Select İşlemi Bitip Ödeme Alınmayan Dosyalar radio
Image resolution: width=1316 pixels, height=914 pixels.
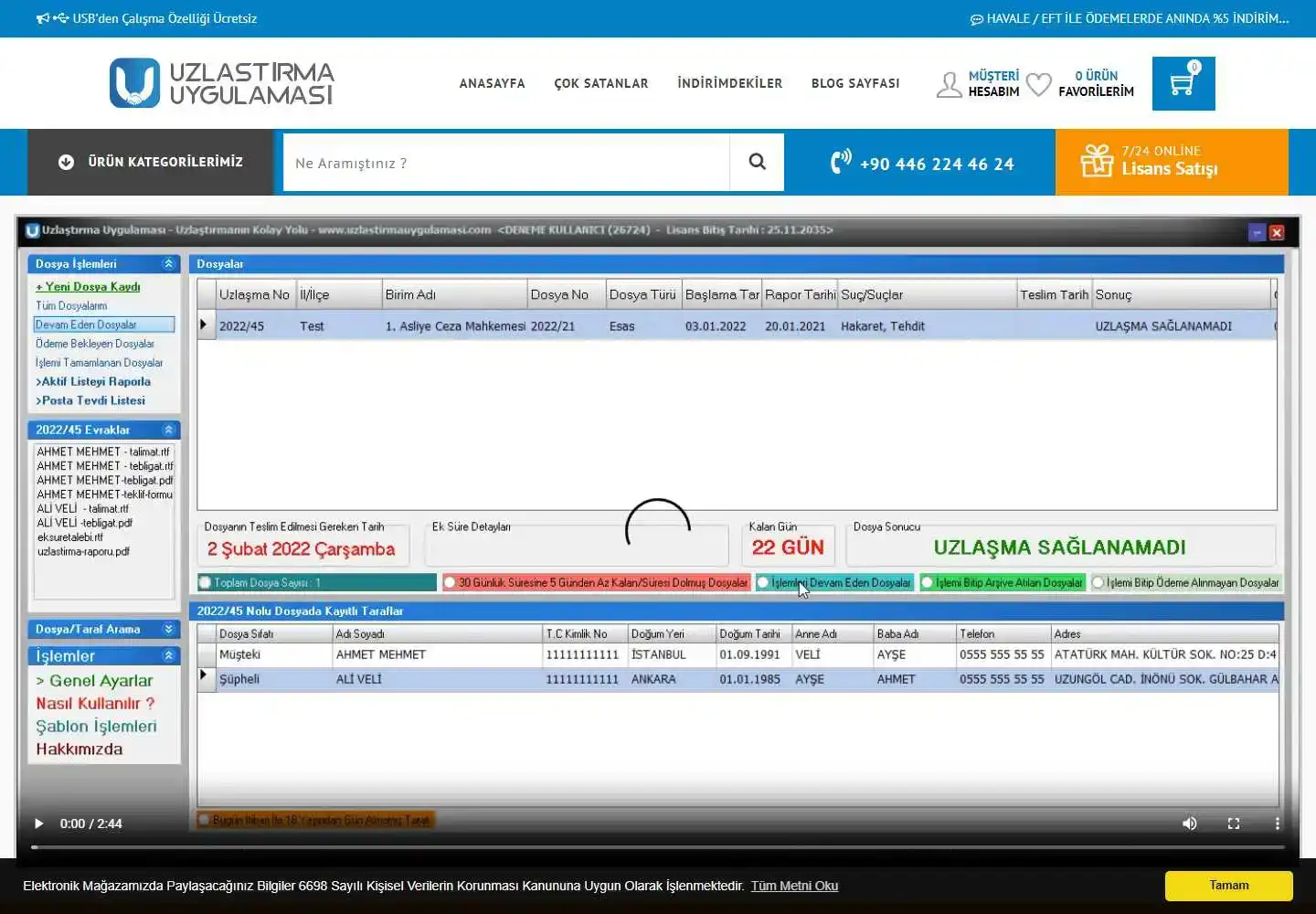click(x=1098, y=582)
